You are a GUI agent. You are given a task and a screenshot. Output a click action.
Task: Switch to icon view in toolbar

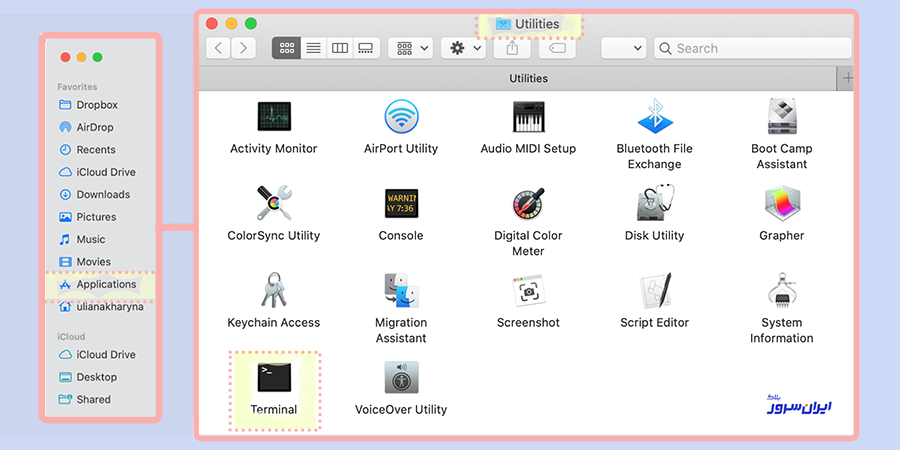(286, 48)
